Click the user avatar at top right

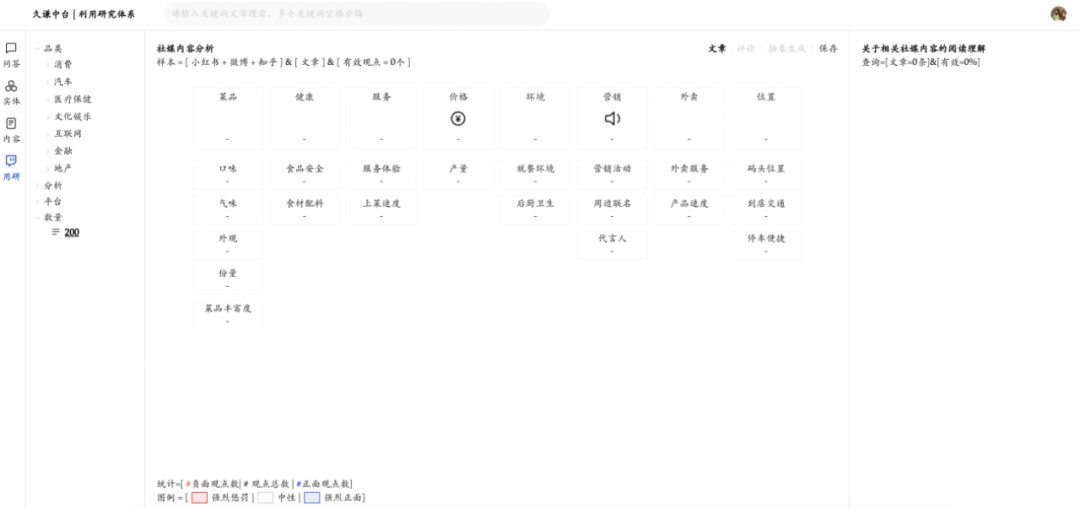(x=1058, y=14)
